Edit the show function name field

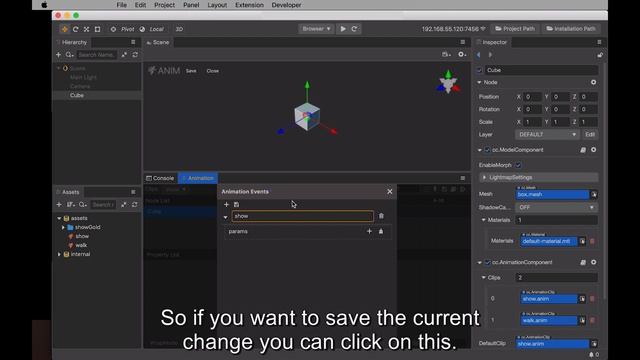click(x=302, y=216)
